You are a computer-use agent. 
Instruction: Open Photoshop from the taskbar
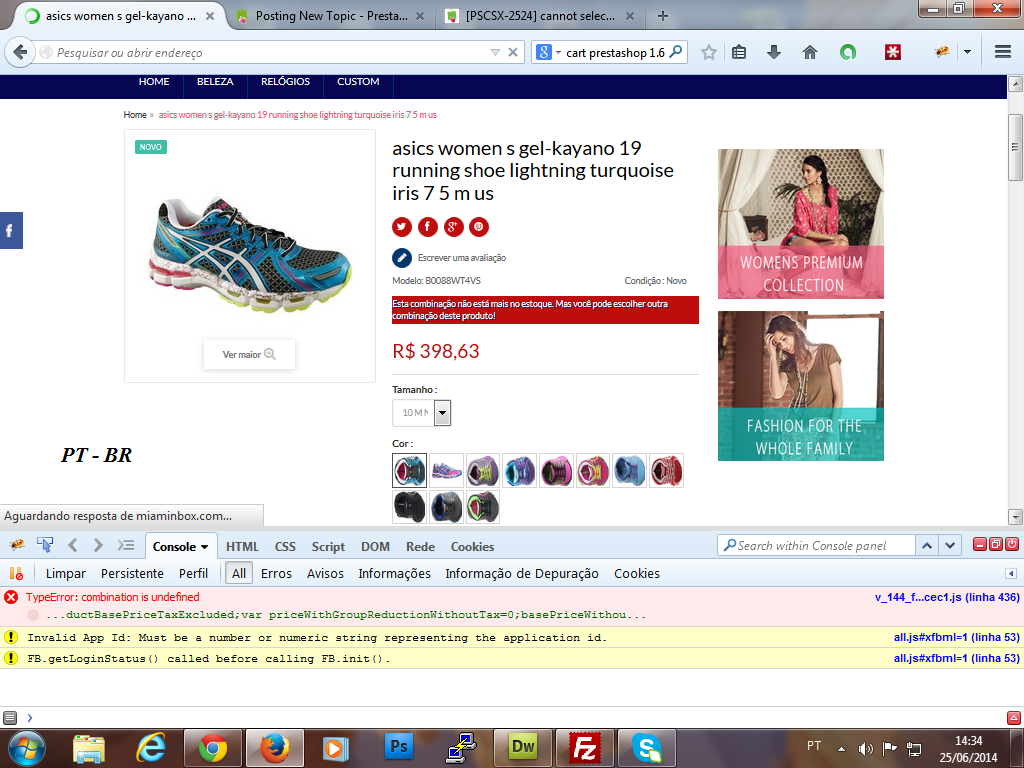[x=398, y=748]
